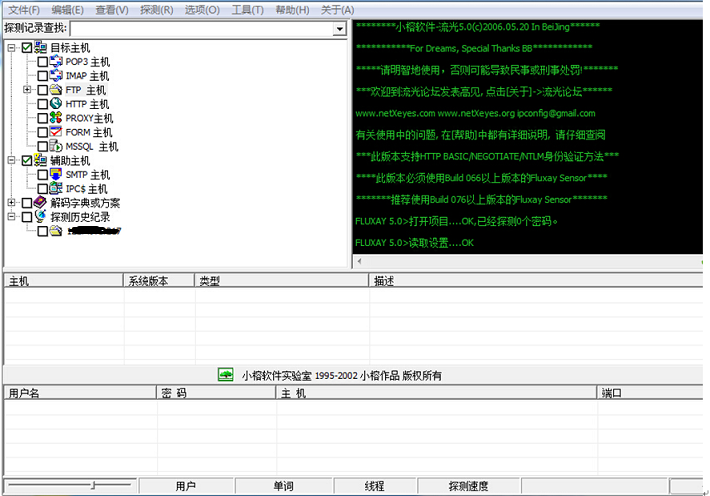The image size is (710, 496).
Task: Click the 解码字典或方案 book icon
Action: (x=41, y=203)
